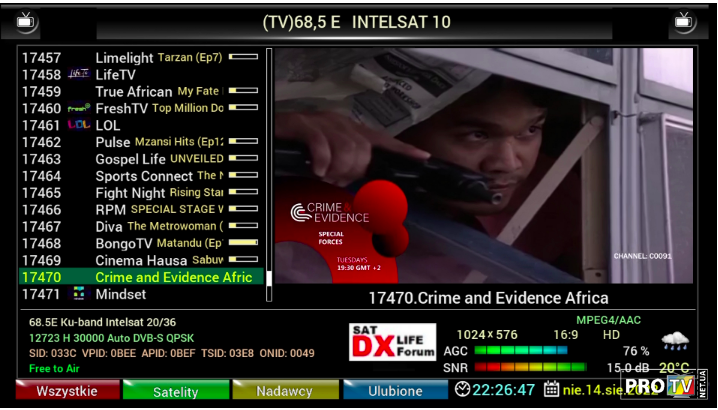Open the SAT DX Life Forum logo
Viewport: 718px width, 410px height.
click(393, 342)
